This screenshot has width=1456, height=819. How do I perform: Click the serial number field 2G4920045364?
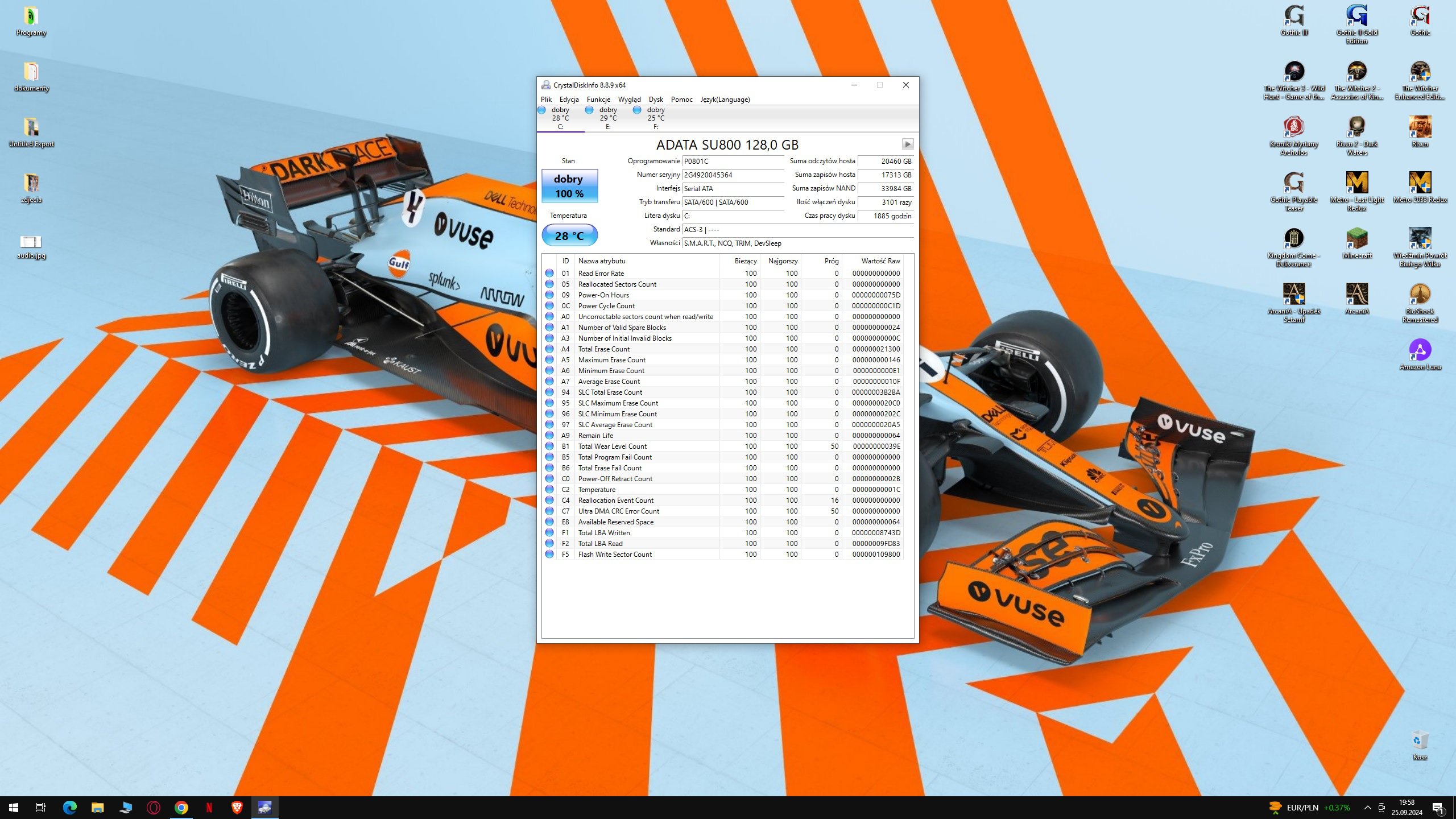pyautogui.click(x=733, y=175)
